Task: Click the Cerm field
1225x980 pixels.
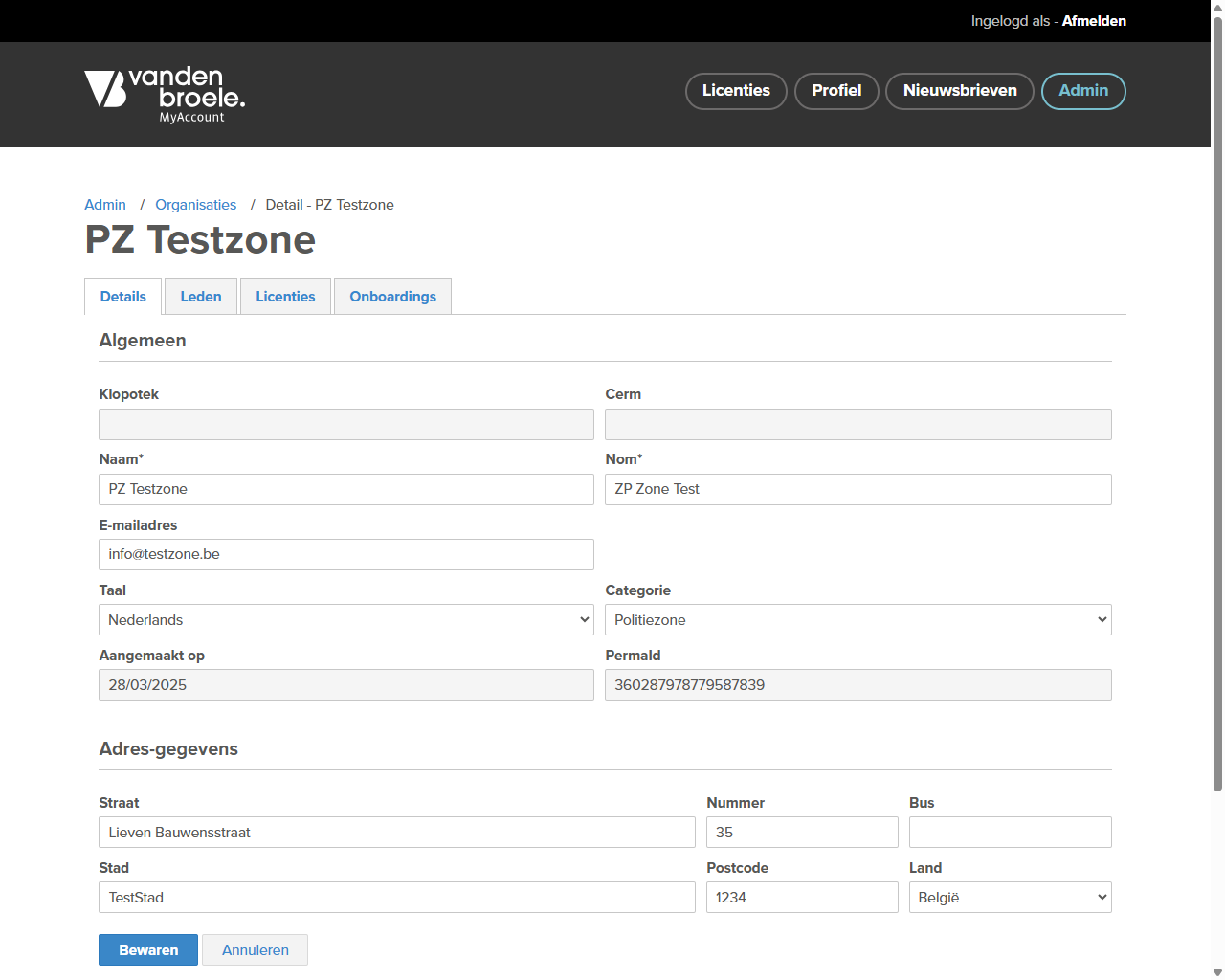Action: click(x=858, y=424)
